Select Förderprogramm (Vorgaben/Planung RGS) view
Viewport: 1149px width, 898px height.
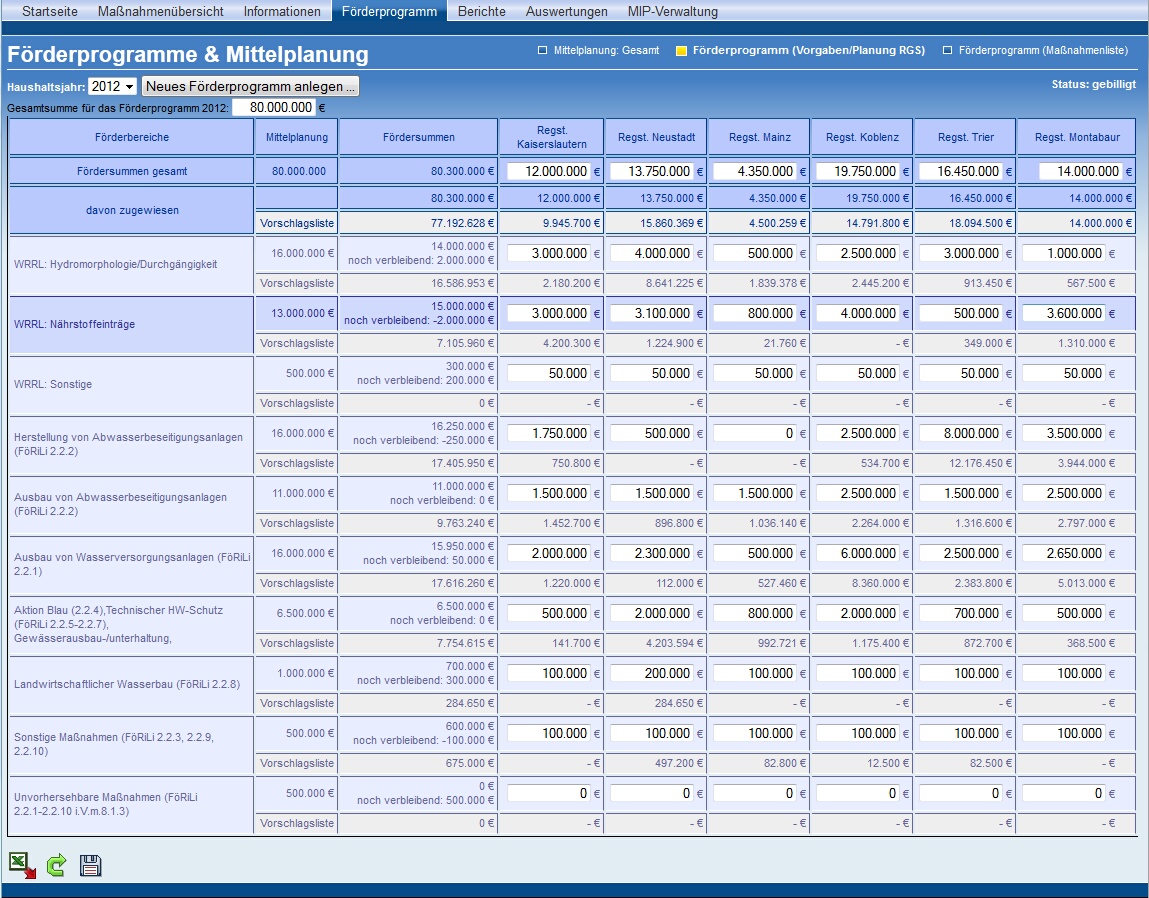(681, 51)
